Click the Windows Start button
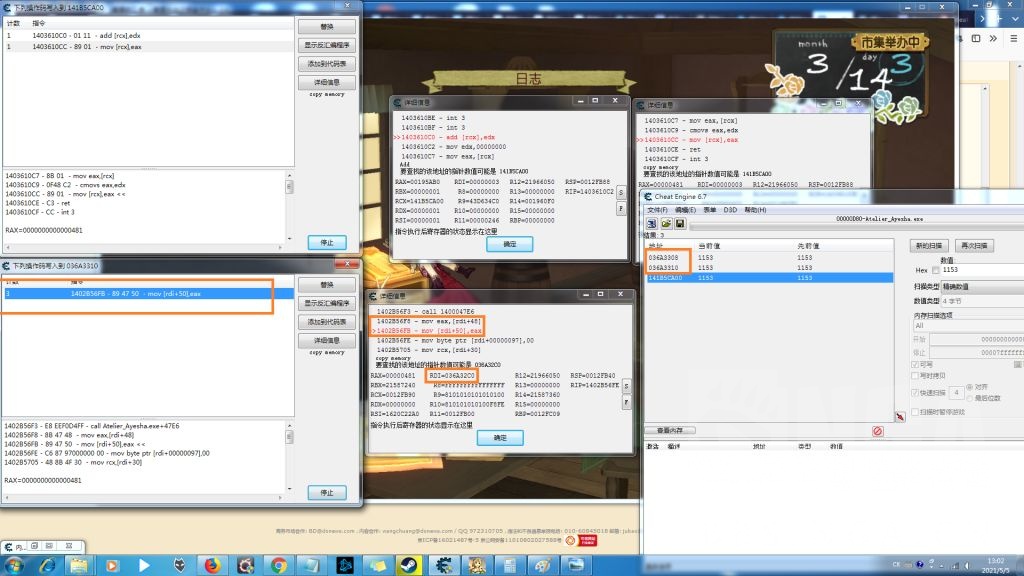 coord(15,563)
